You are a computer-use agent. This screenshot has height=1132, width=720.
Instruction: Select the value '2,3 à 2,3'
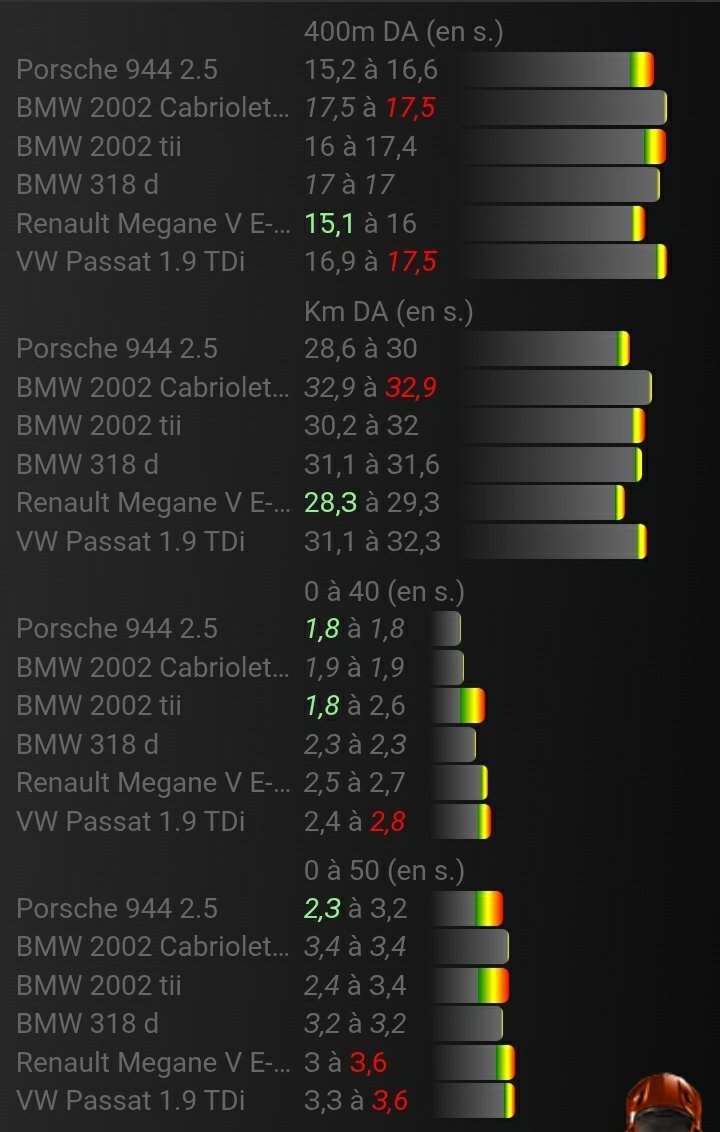click(x=355, y=745)
